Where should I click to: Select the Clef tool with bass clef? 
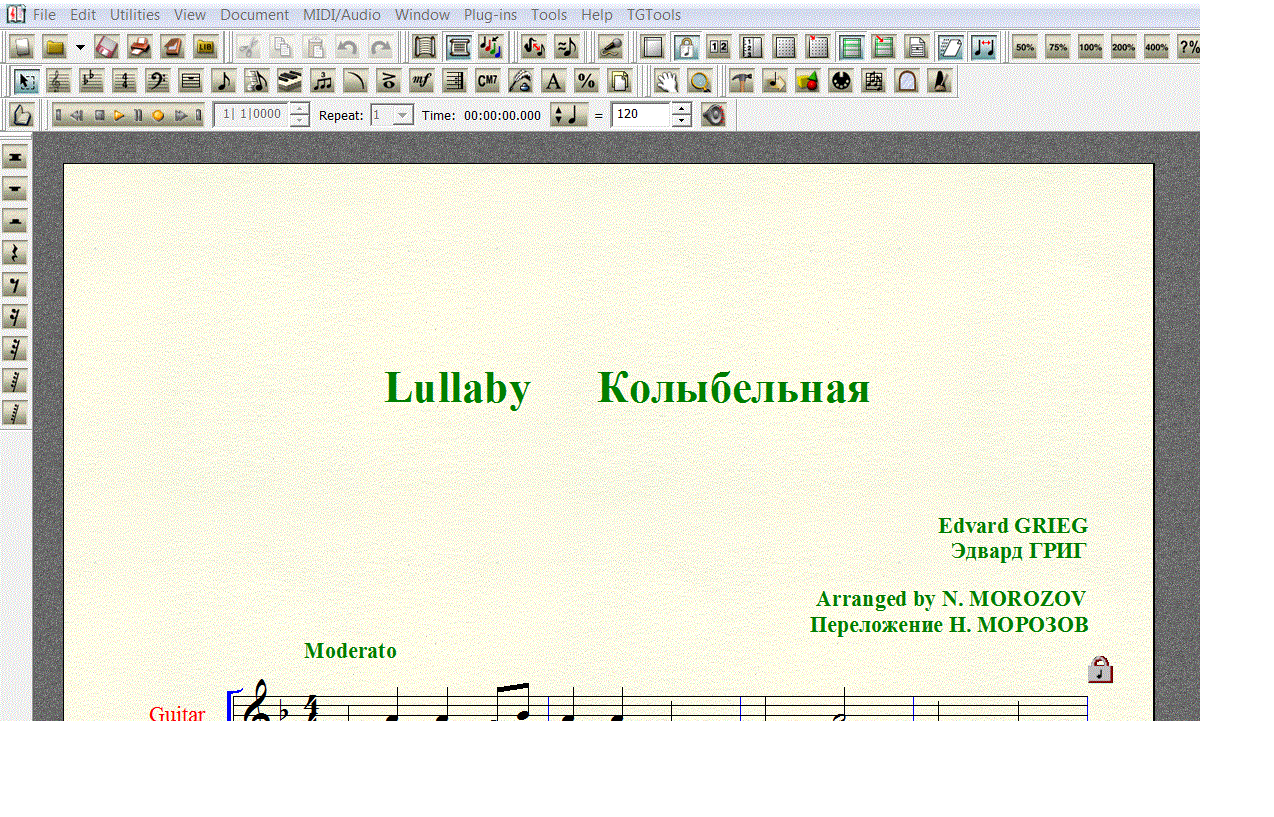coord(157,81)
